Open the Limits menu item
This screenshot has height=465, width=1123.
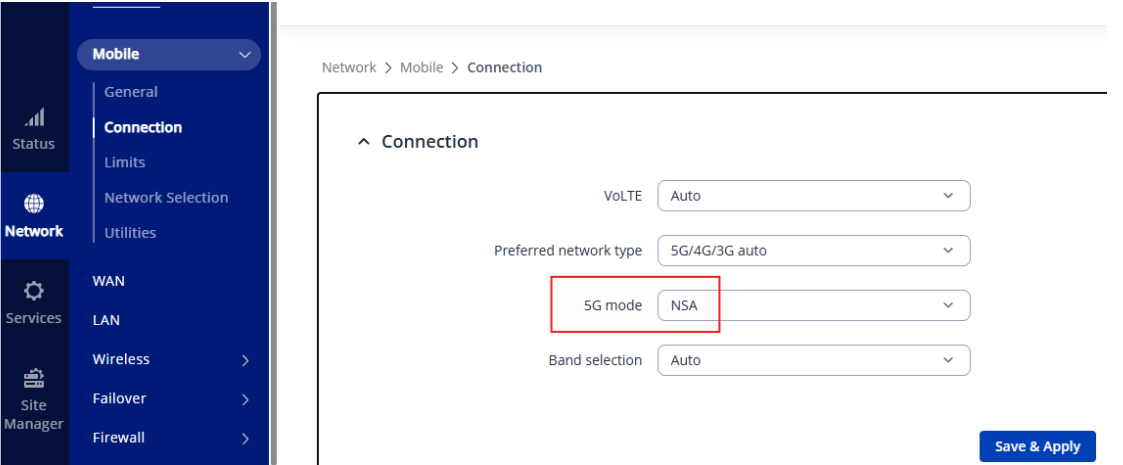(x=125, y=162)
